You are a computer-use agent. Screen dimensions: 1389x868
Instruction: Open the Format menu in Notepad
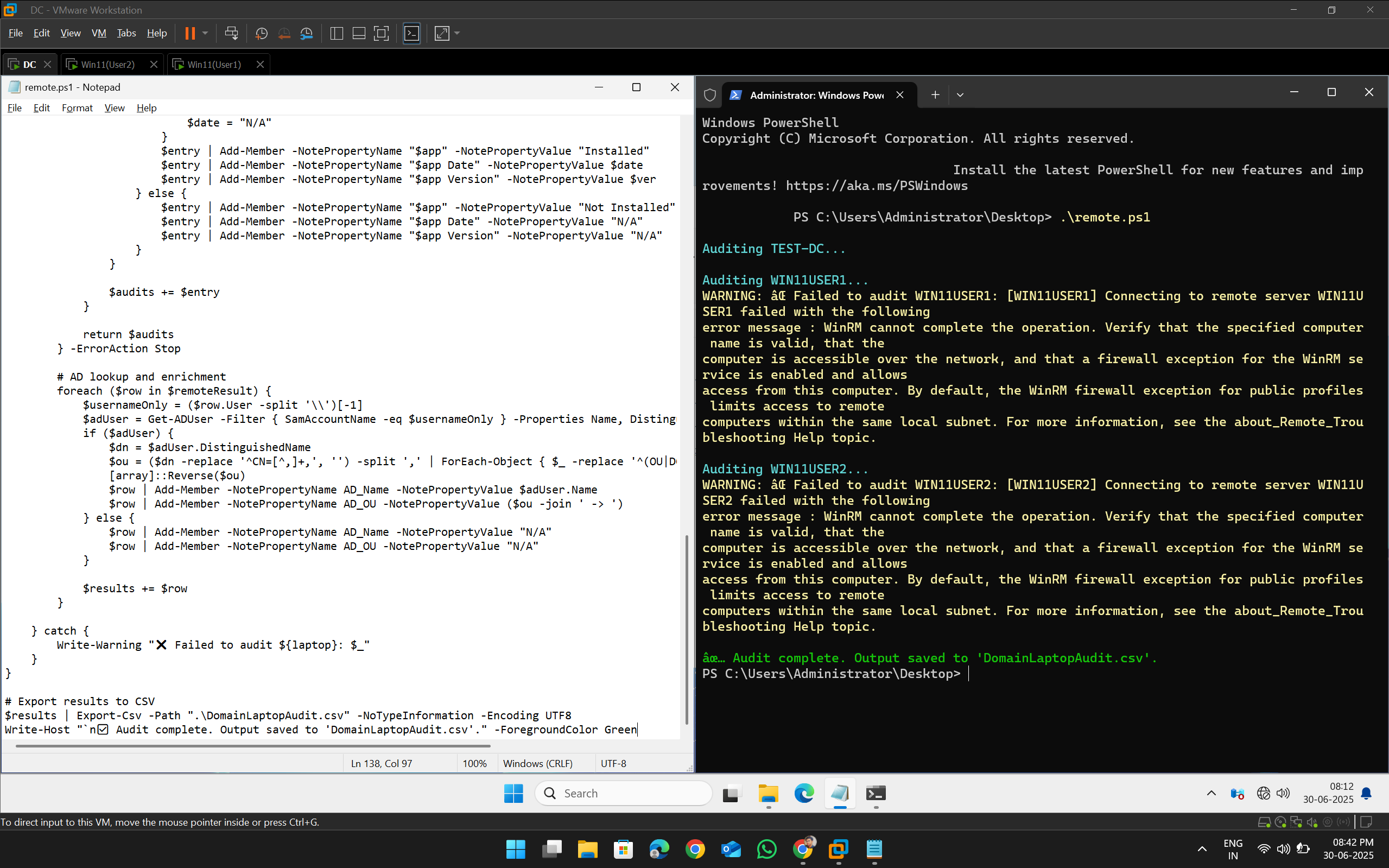click(x=77, y=108)
